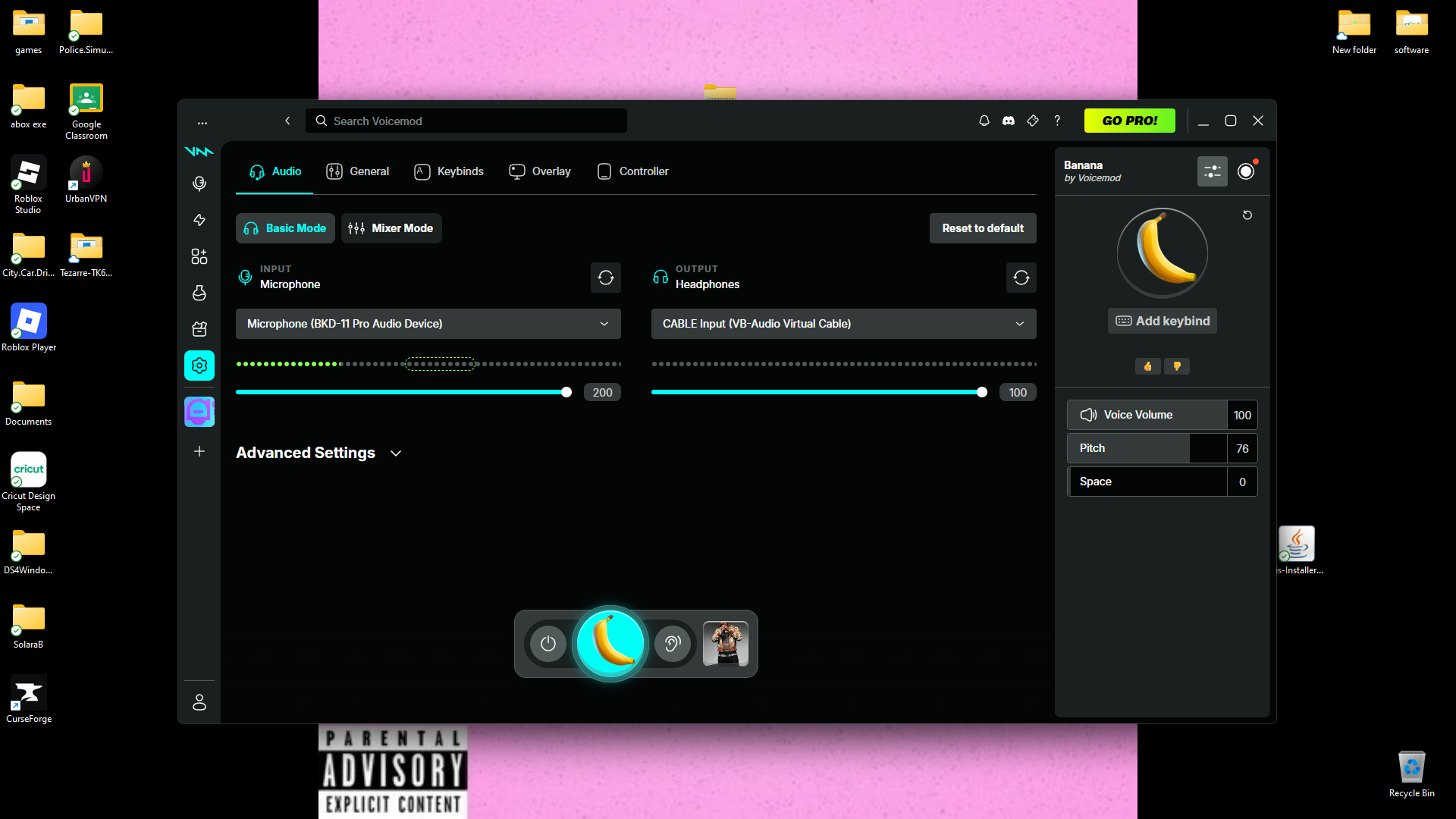Viewport: 1456px width, 819px height.
Task: Refresh the output headphones device list
Action: (1021, 278)
